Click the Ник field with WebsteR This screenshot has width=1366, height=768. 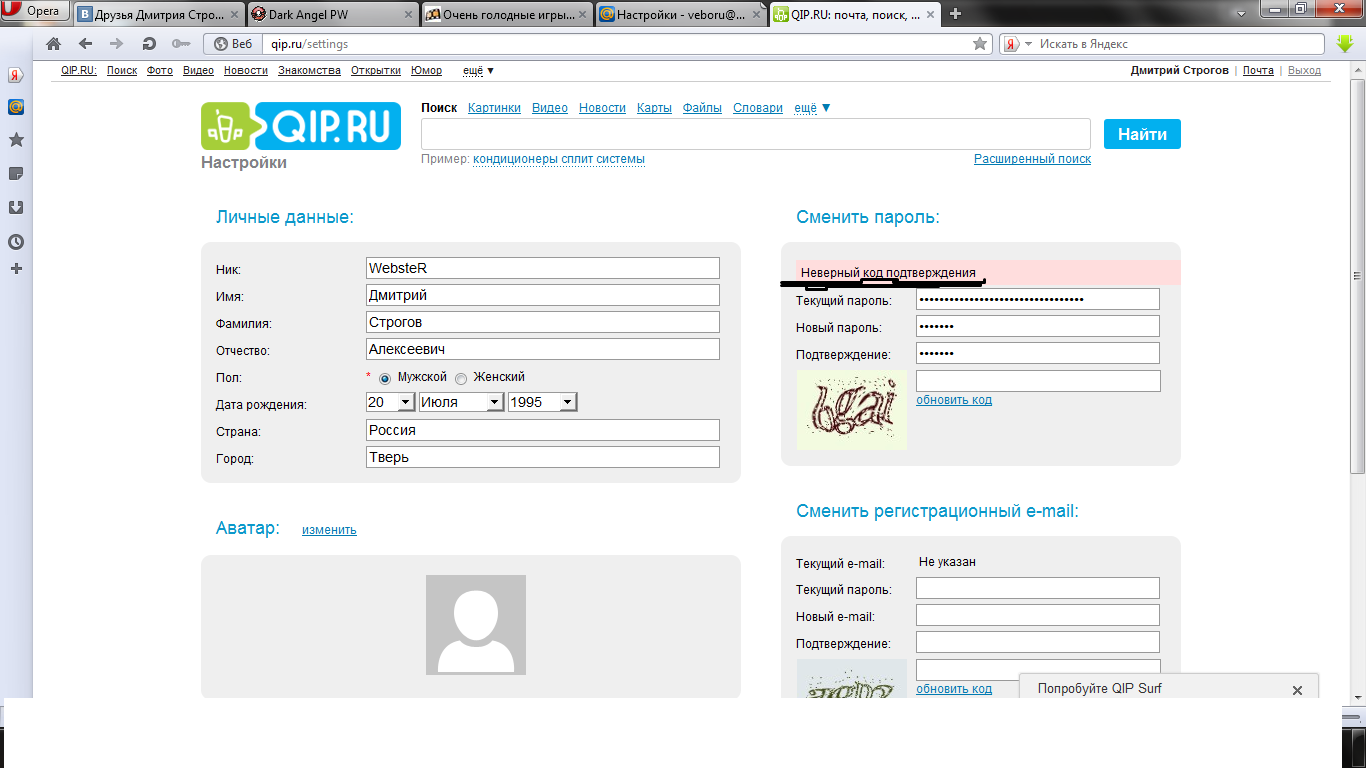[543, 268]
